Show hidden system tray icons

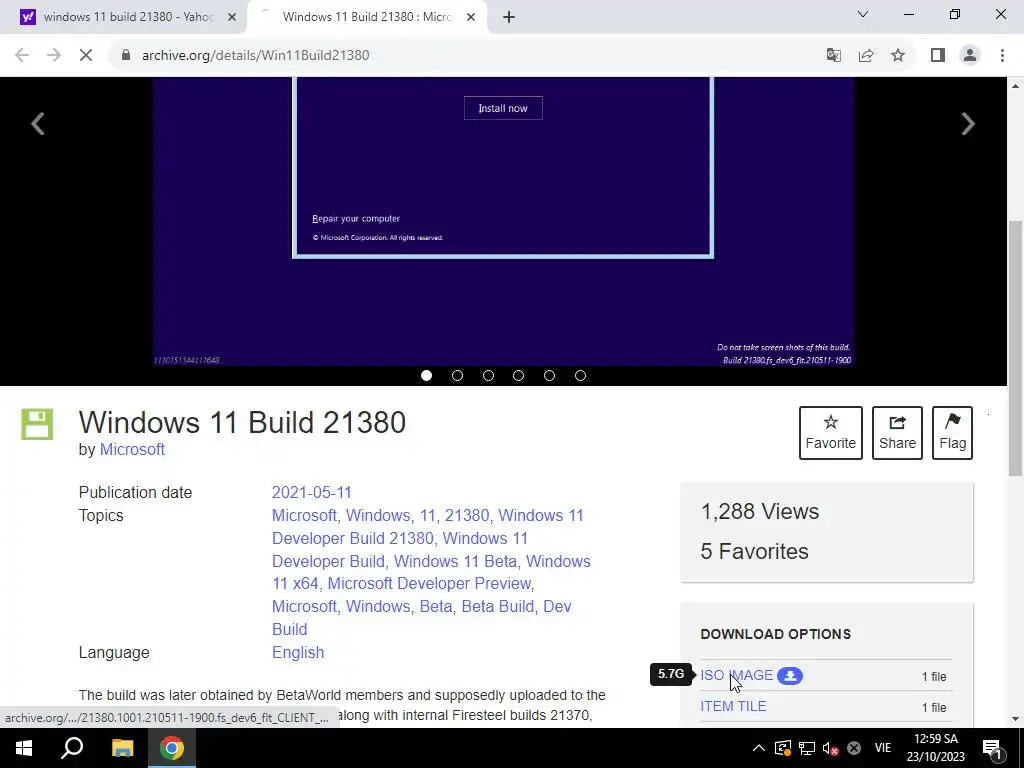pyautogui.click(x=758, y=748)
